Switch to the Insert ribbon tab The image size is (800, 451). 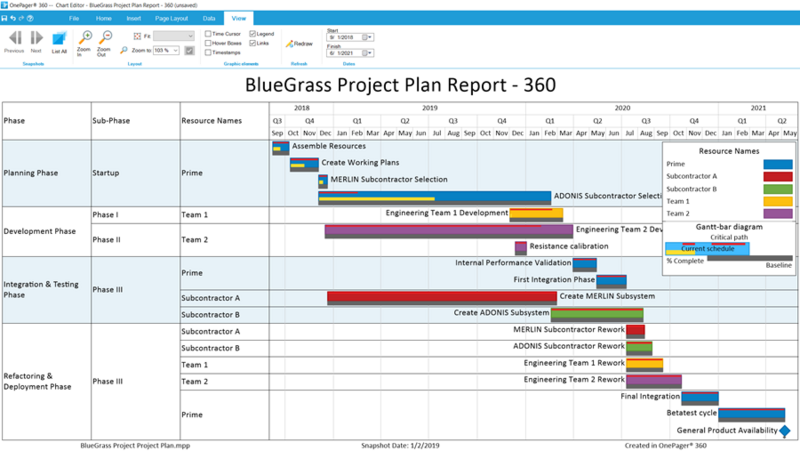tap(134, 18)
